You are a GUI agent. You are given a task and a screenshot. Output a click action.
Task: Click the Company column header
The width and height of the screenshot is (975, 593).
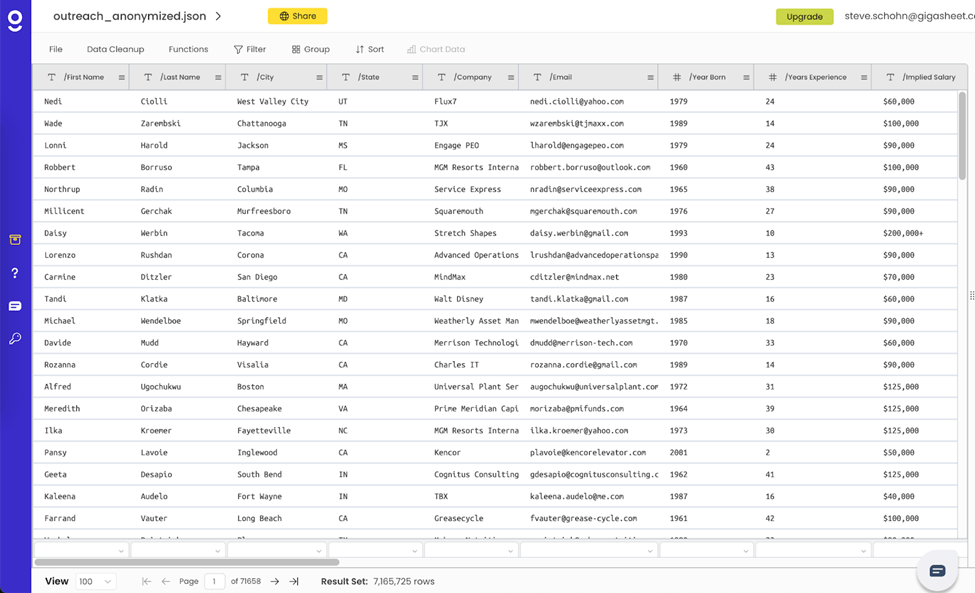[473, 78]
